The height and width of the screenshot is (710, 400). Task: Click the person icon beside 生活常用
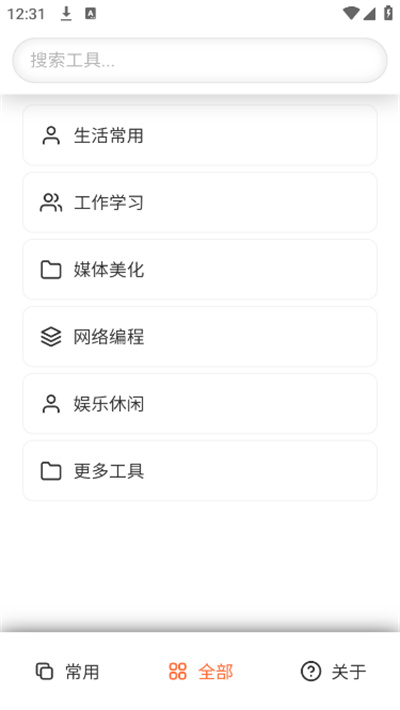coord(51,135)
